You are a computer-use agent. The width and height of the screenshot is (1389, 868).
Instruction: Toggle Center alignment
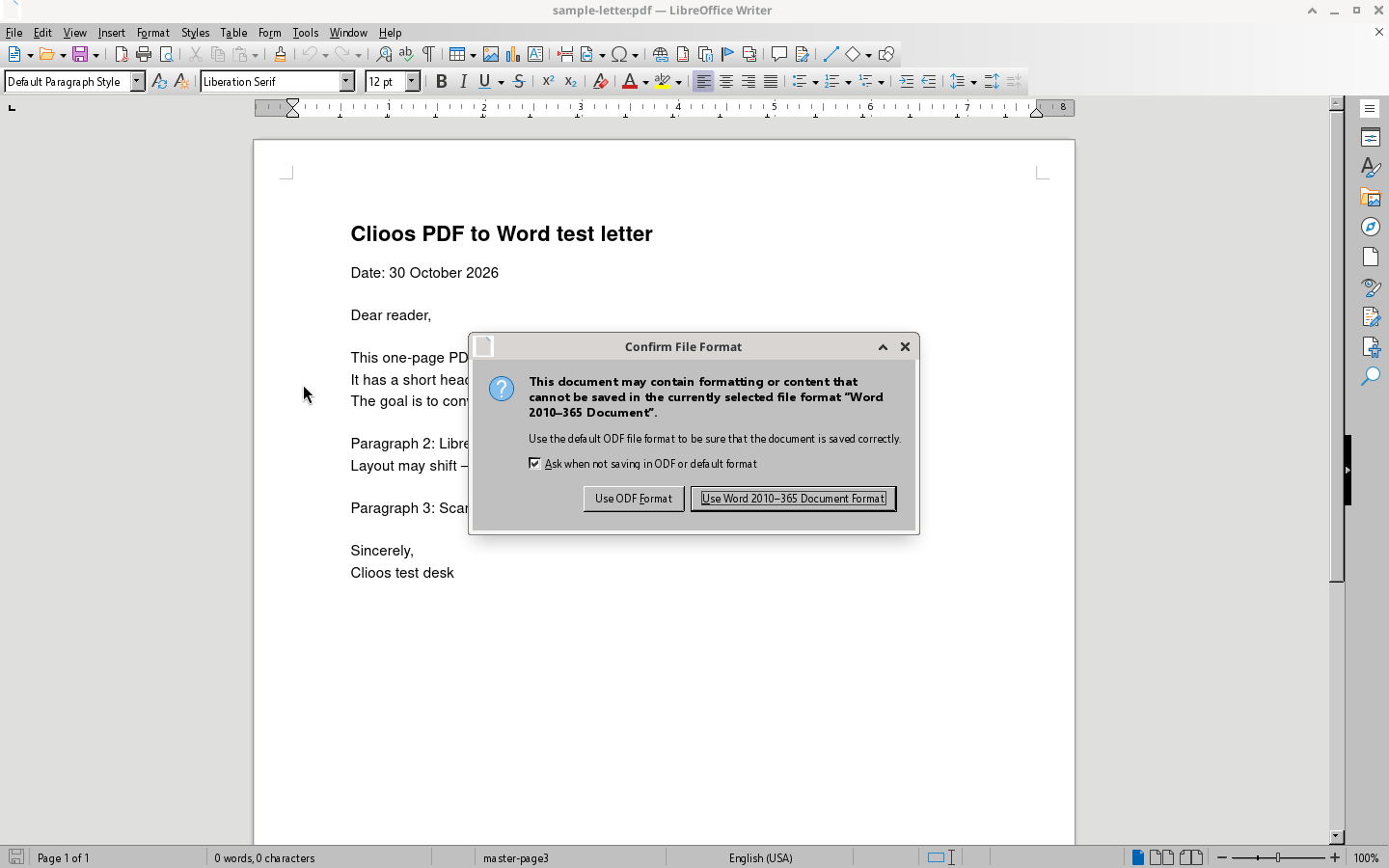click(725, 82)
